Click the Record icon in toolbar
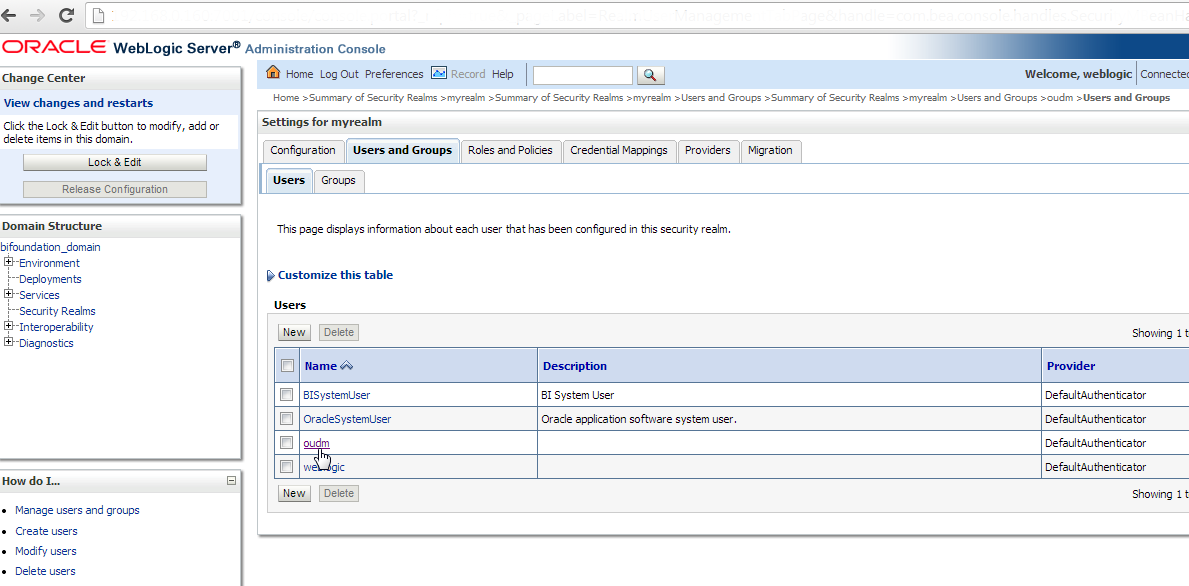1189x586 pixels. (x=438, y=74)
